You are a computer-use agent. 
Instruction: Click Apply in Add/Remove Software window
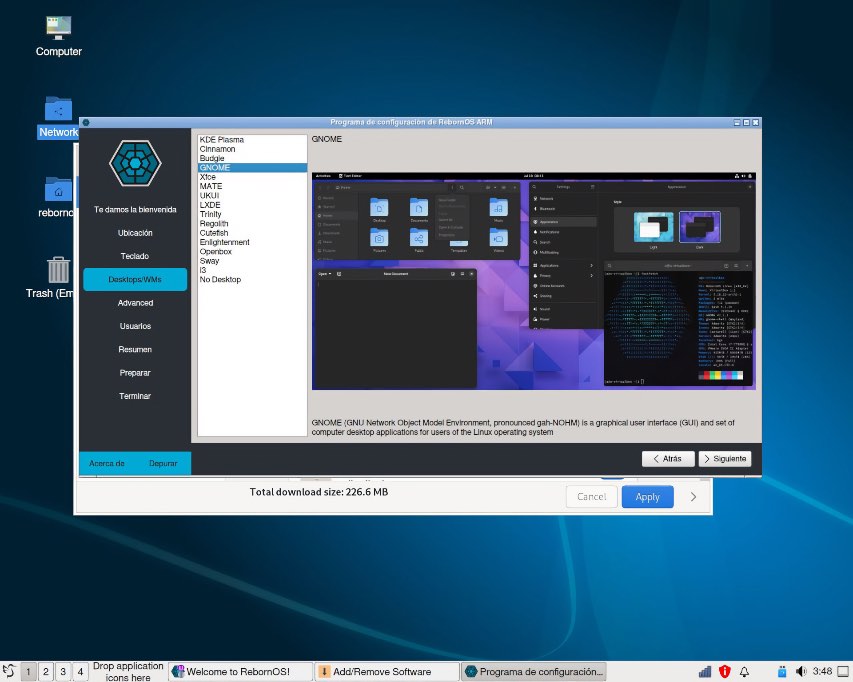coord(647,497)
